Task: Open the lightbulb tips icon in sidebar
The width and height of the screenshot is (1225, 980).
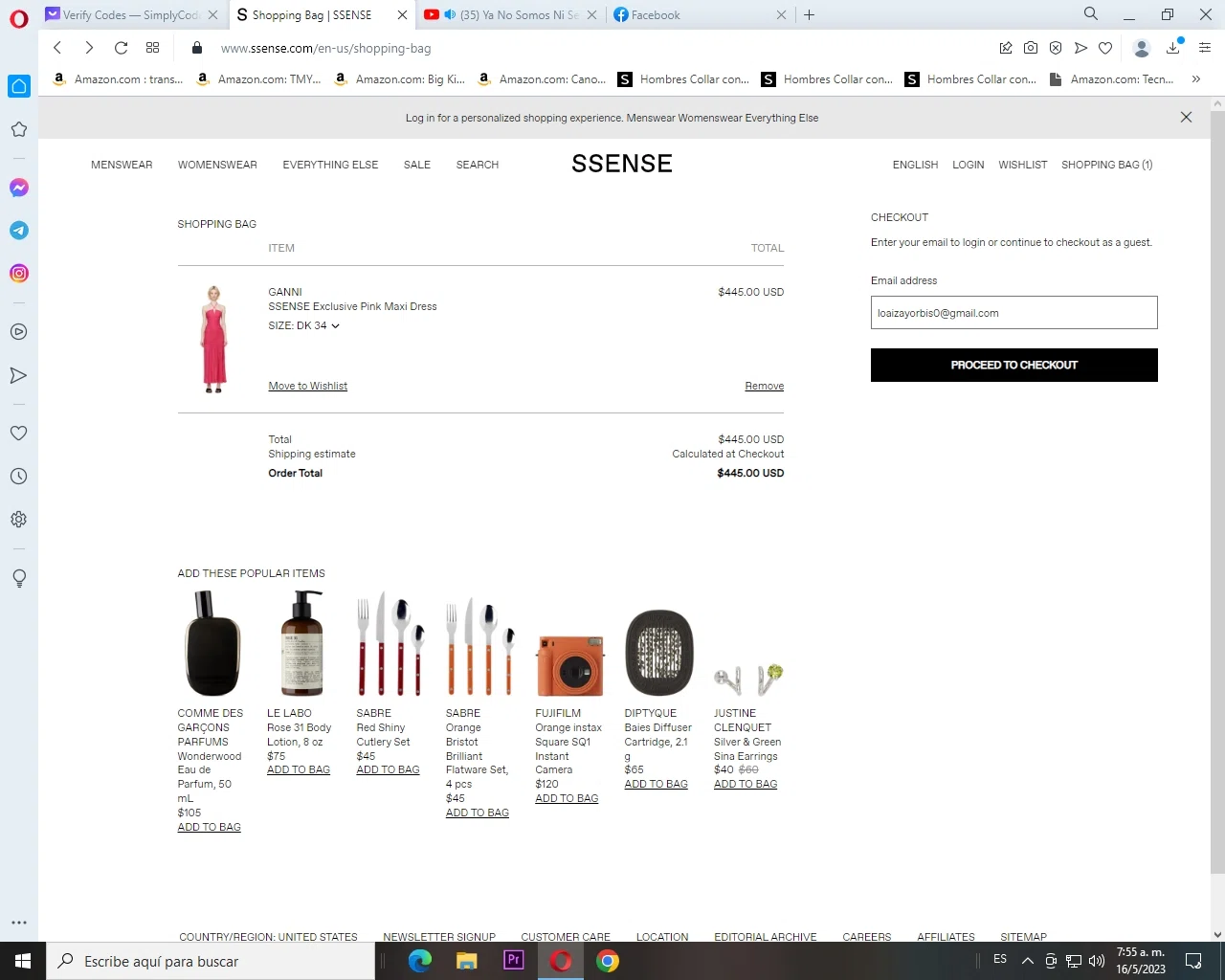Action: pyautogui.click(x=18, y=578)
